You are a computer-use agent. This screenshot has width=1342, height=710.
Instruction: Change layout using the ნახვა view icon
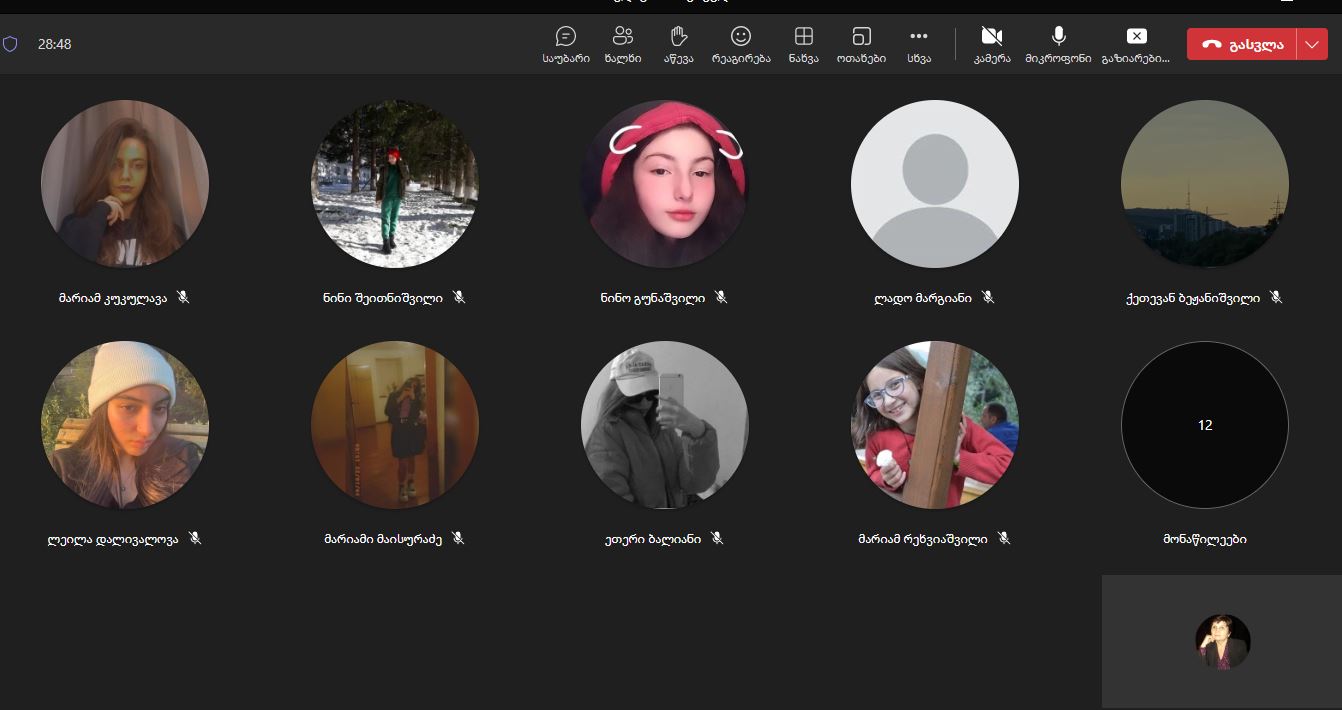tap(803, 44)
